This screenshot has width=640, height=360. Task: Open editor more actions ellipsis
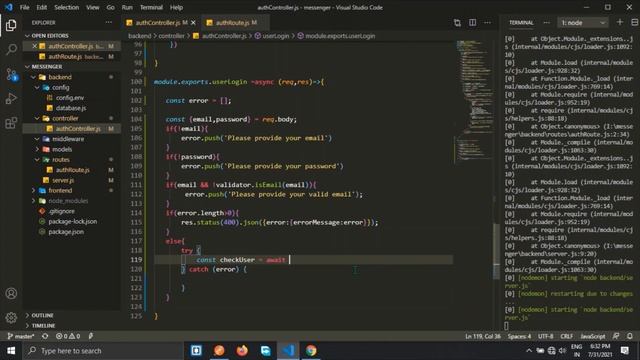[x=487, y=23]
